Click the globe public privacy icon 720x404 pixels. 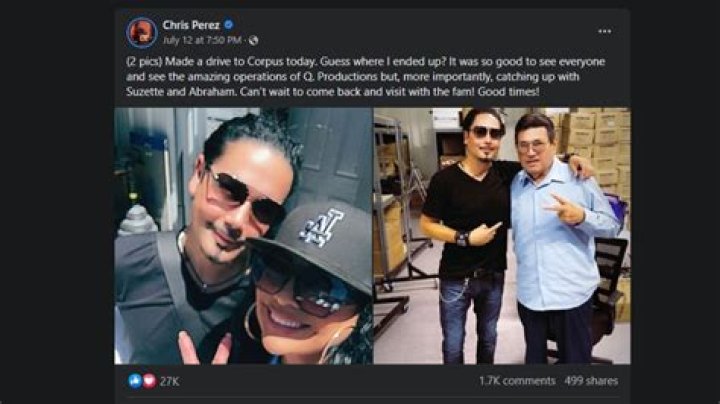pyautogui.click(x=253, y=40)
